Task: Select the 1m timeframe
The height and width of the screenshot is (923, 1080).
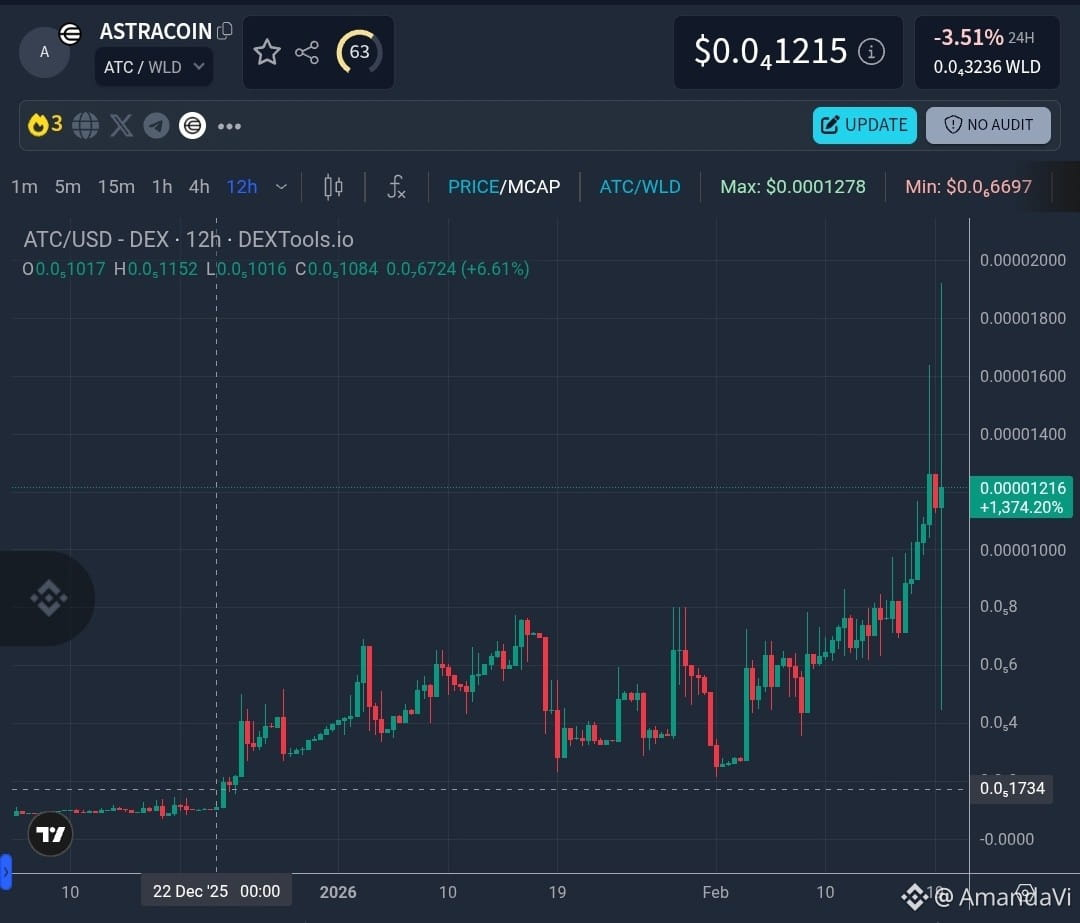Action: pos(24,187)
